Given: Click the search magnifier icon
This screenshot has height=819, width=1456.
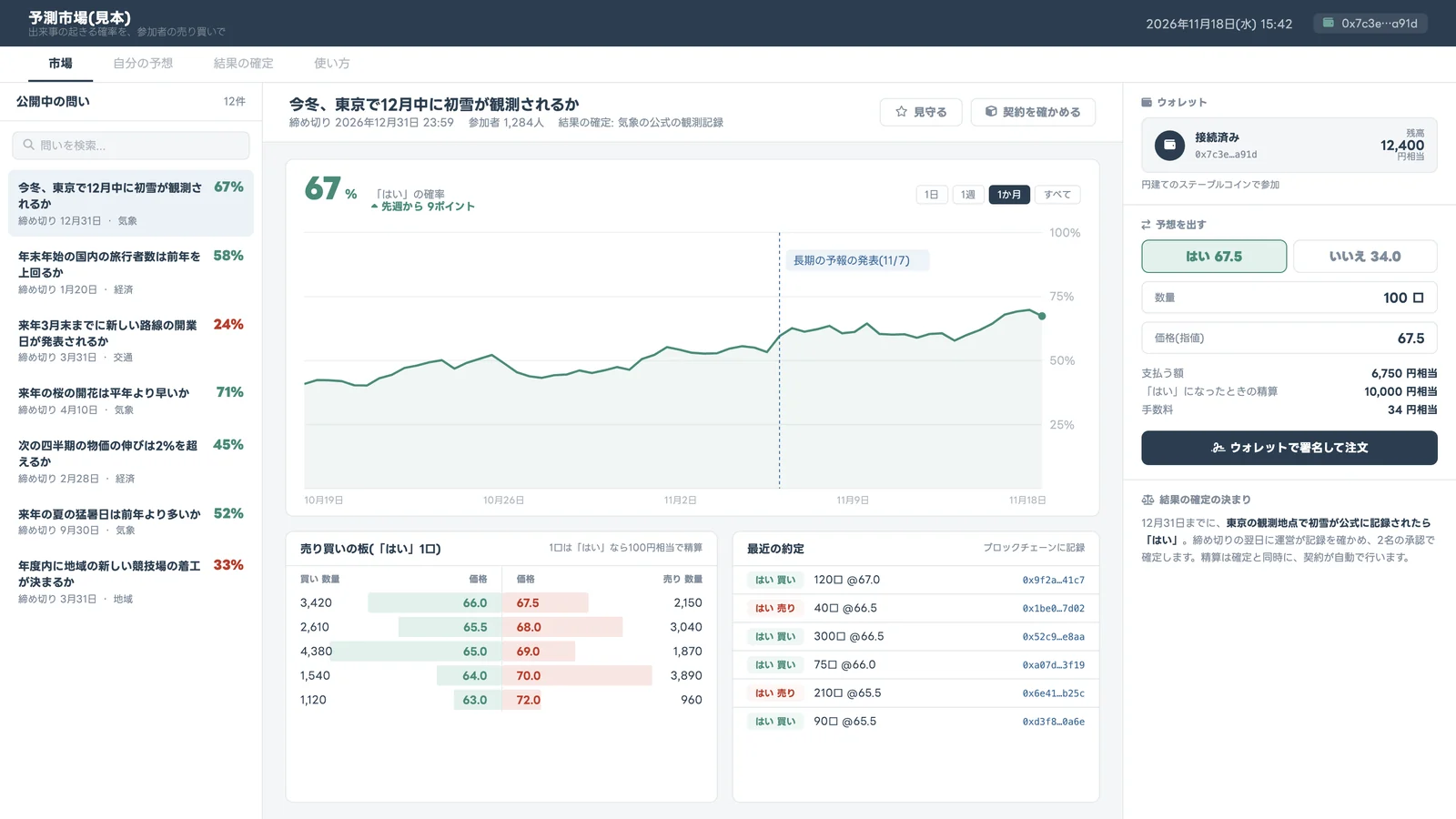Looking at the screenshot, I should [28, 145].
